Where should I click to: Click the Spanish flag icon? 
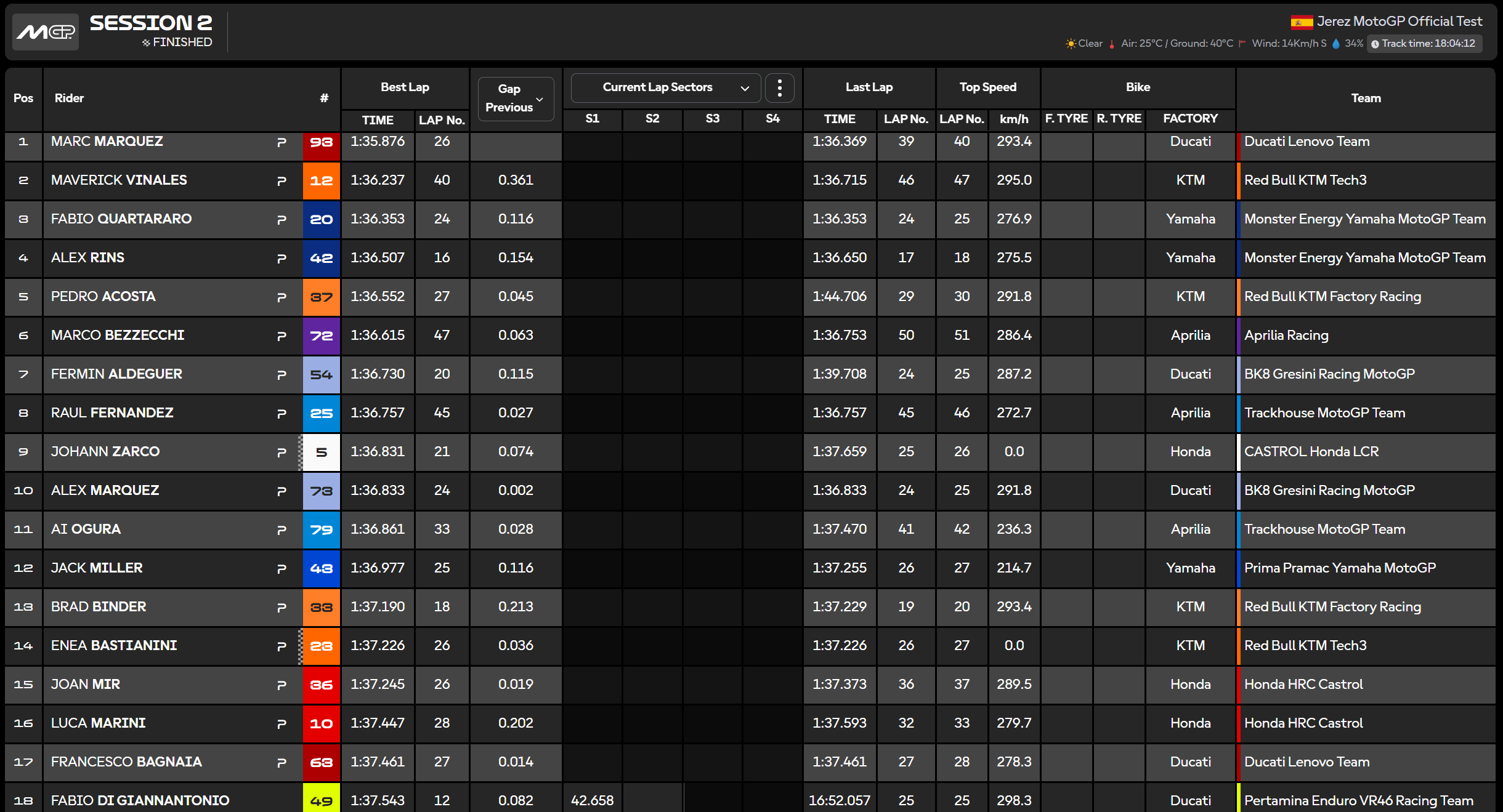pyautogui.click(x=1302, y=22)
